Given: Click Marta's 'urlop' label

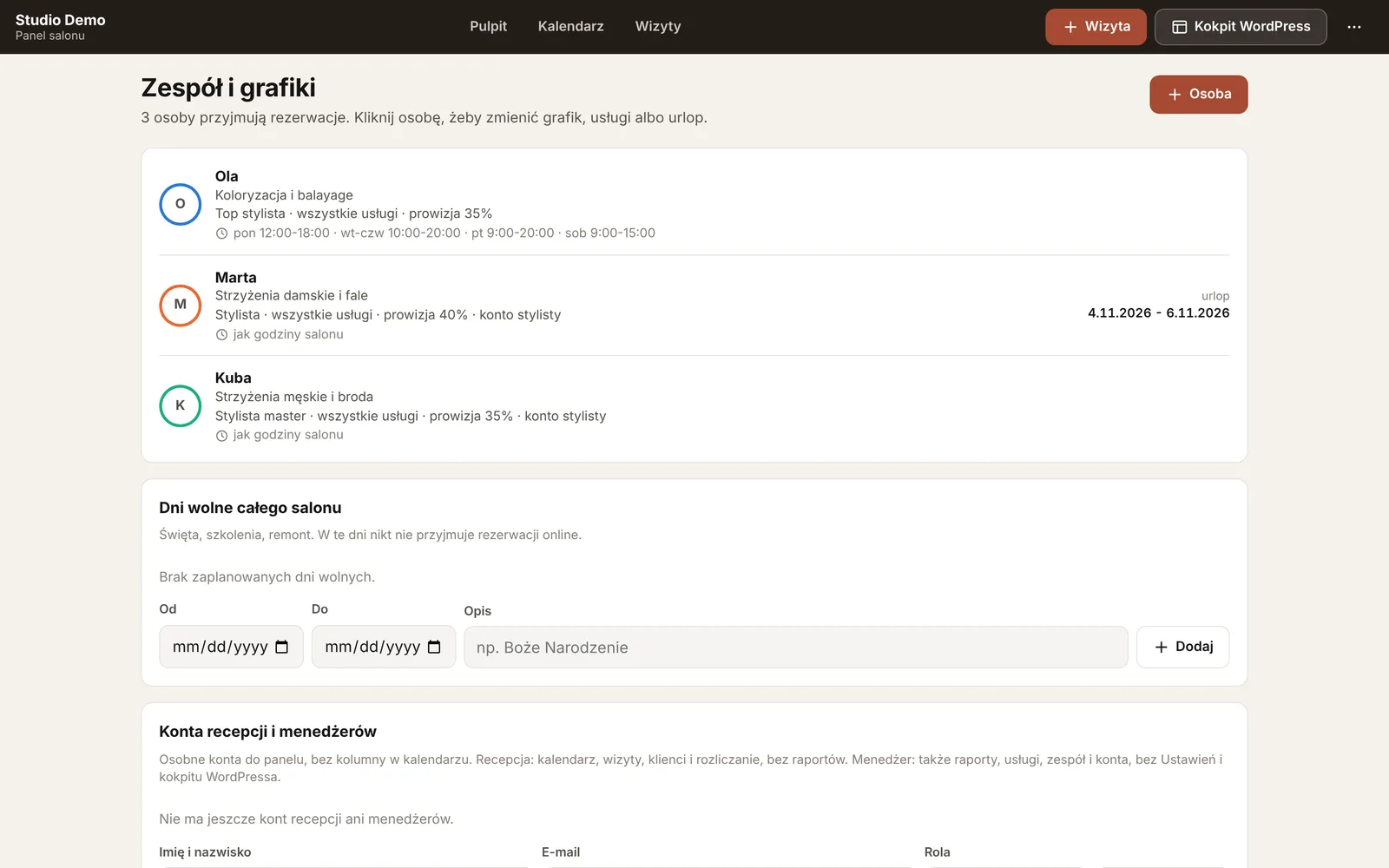Looking at the screenshot, I should [1215, 296].
